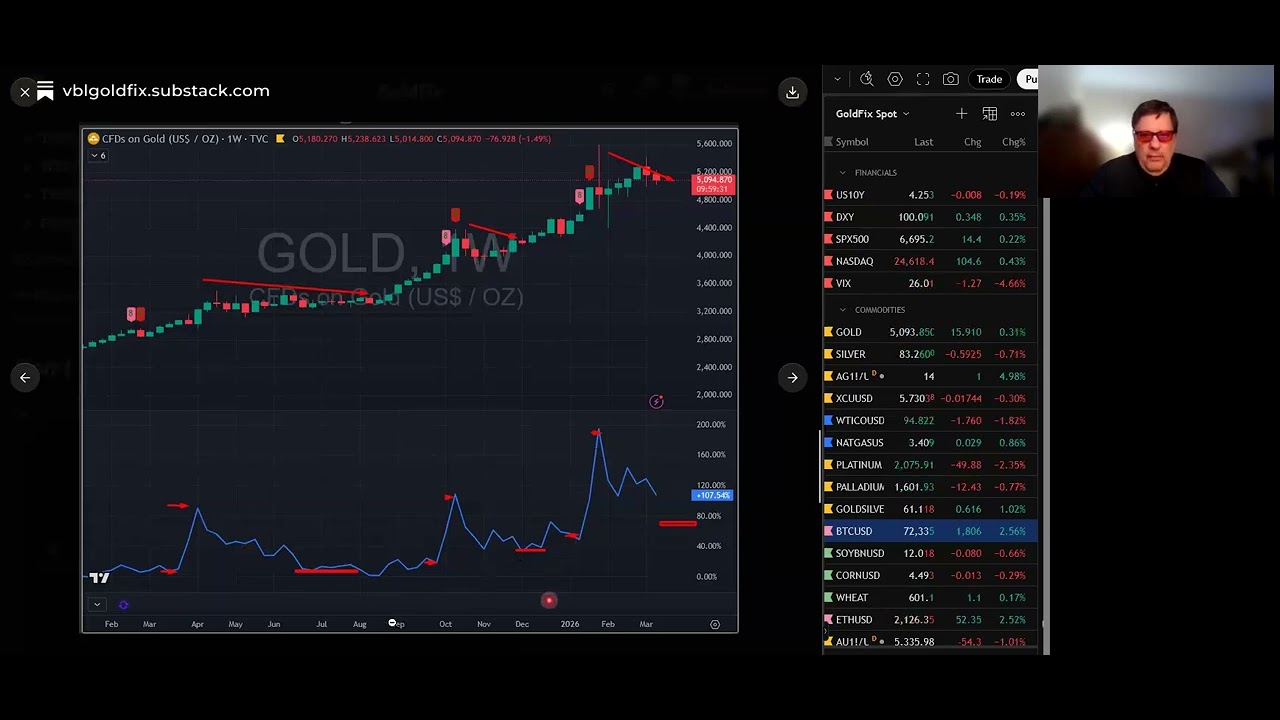Sort watchlist by the Chg column
The width and height of the screenshot is (1280, 720).
tap(972, 142)
